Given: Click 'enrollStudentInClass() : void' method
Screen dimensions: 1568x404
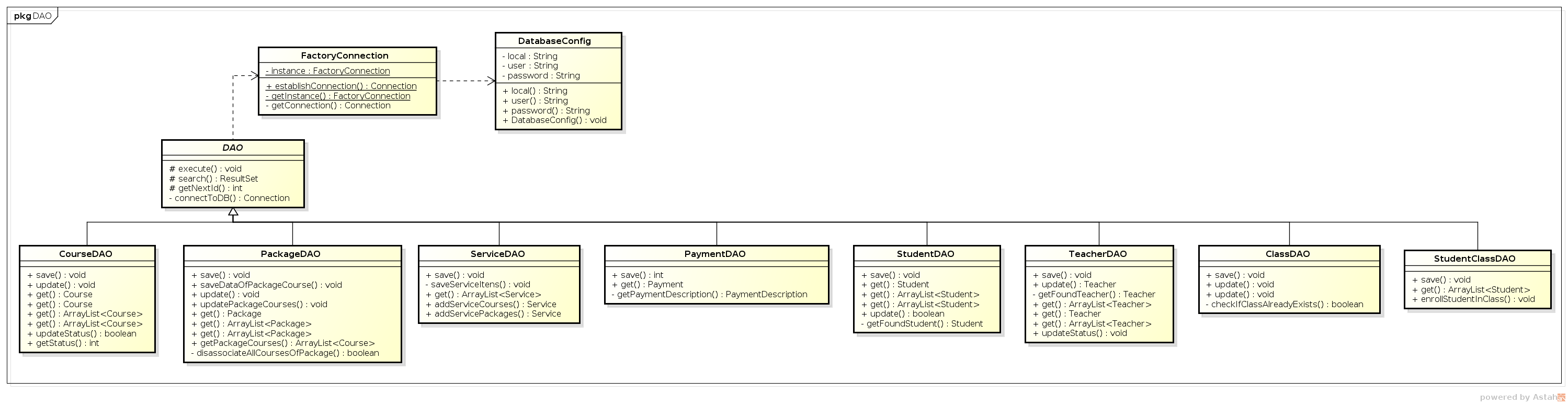Looking at the screenshot, I should pyautogui.click(x=1473, y=299).
